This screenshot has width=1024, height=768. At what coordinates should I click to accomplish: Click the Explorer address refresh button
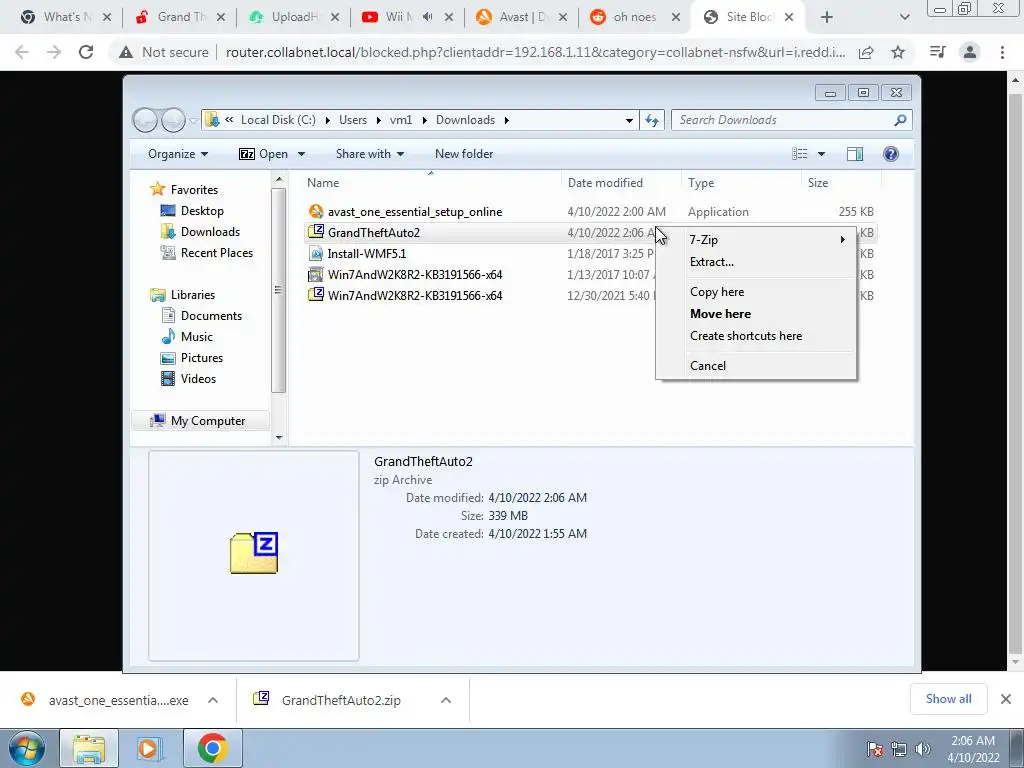coord(652,120)
